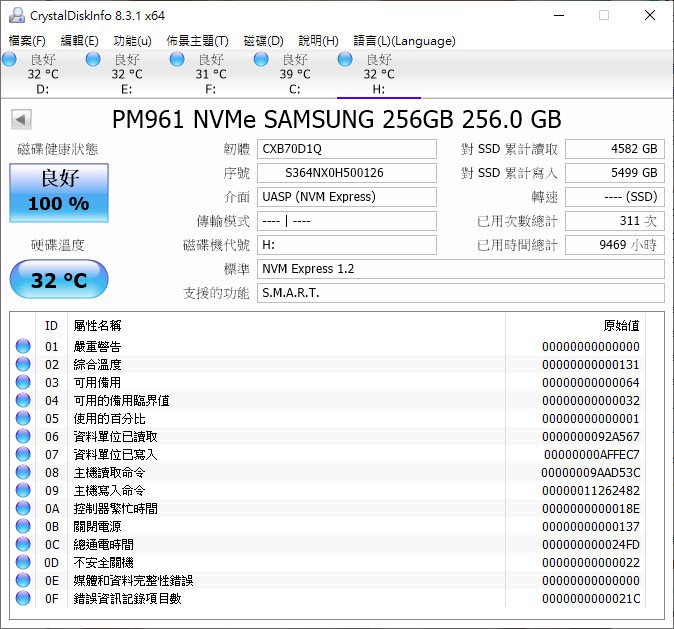
Task: Click the drive letter field H:
Action: 347,245
